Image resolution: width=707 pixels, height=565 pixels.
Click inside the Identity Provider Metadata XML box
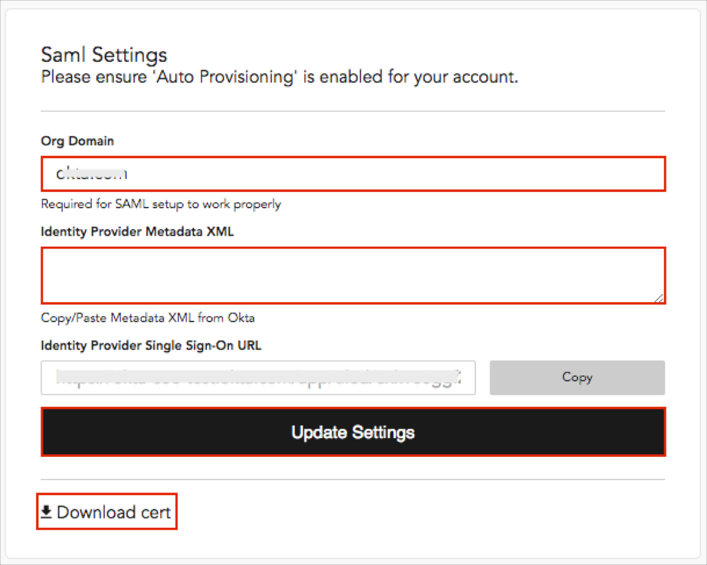352,275
